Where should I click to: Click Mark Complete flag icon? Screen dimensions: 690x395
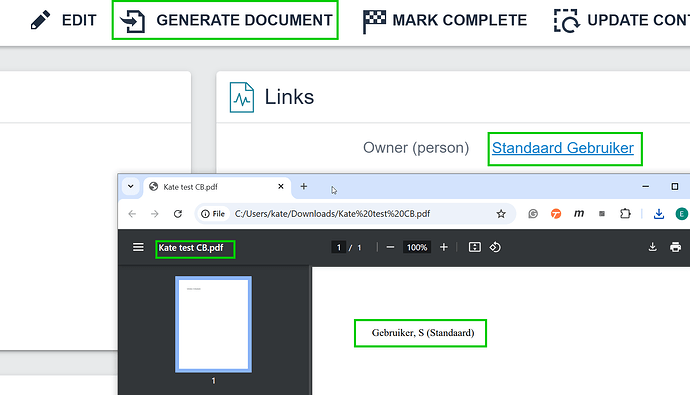[x=374, y=21]
